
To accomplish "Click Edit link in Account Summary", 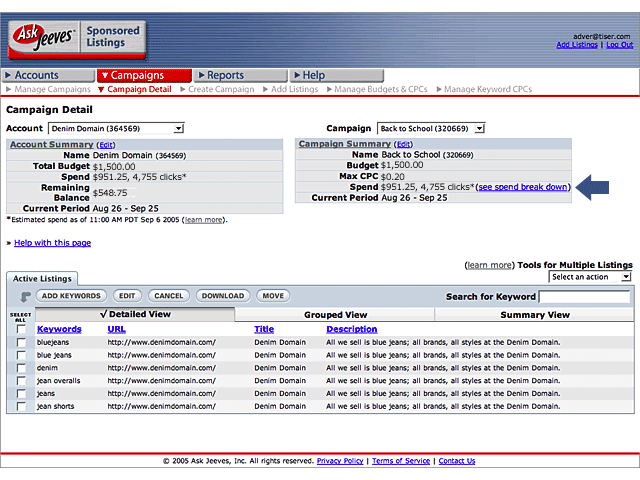I will (106, 145).
